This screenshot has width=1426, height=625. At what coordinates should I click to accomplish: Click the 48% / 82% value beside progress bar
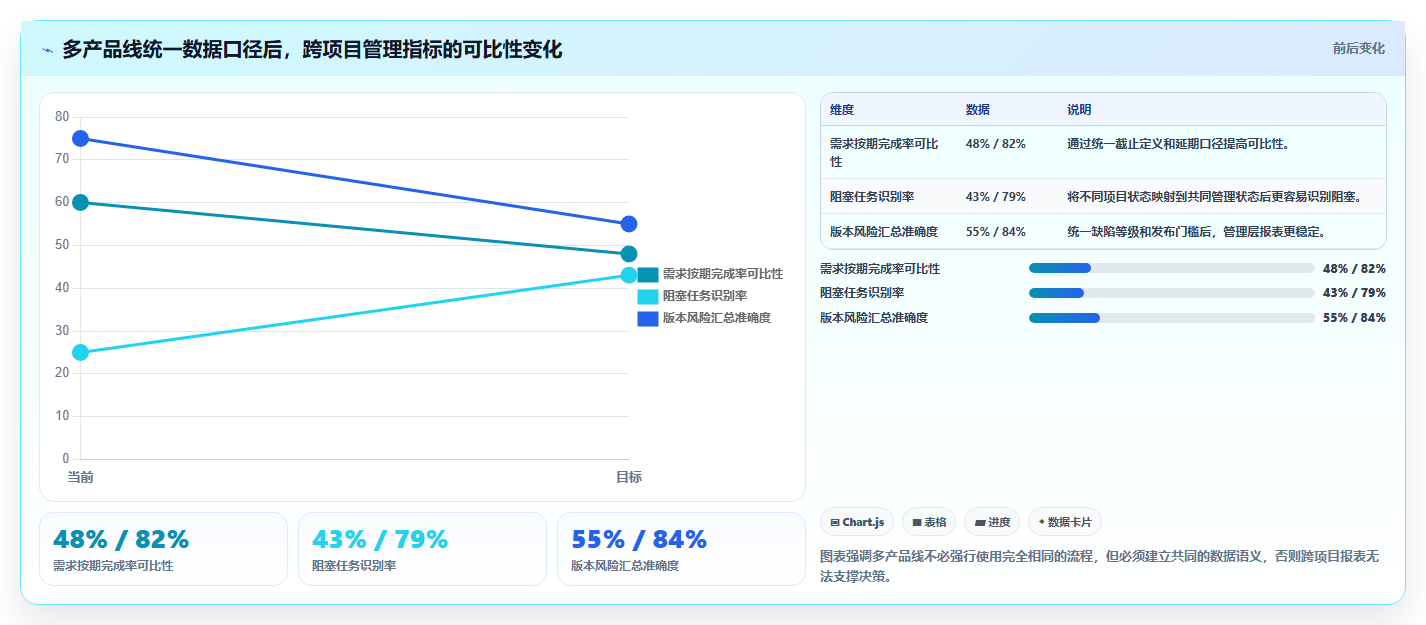click(1354, 269)
